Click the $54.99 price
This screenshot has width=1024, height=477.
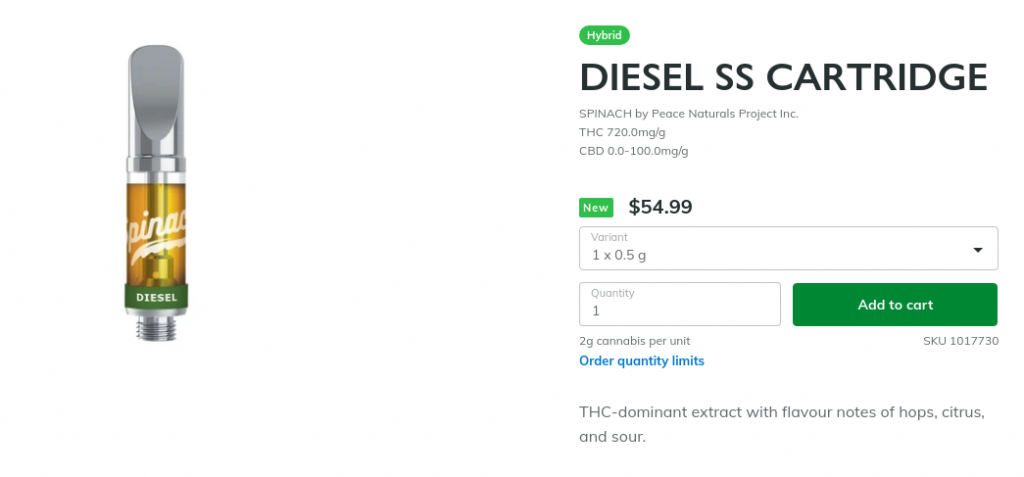point(660,207)
